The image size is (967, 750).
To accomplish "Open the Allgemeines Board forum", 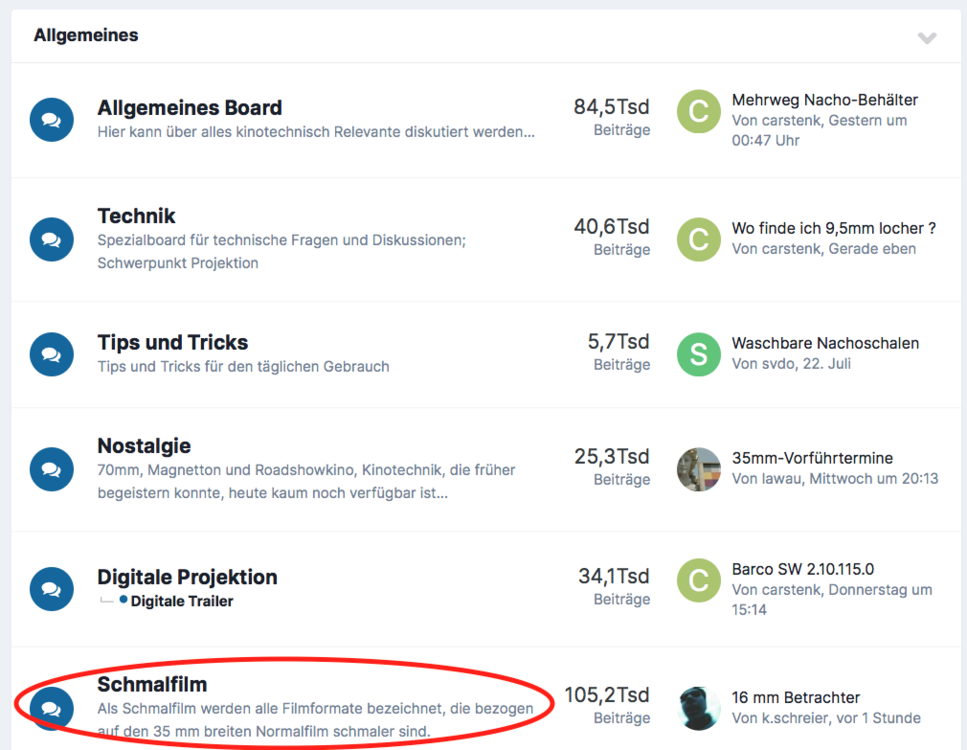I will [189, 108].
